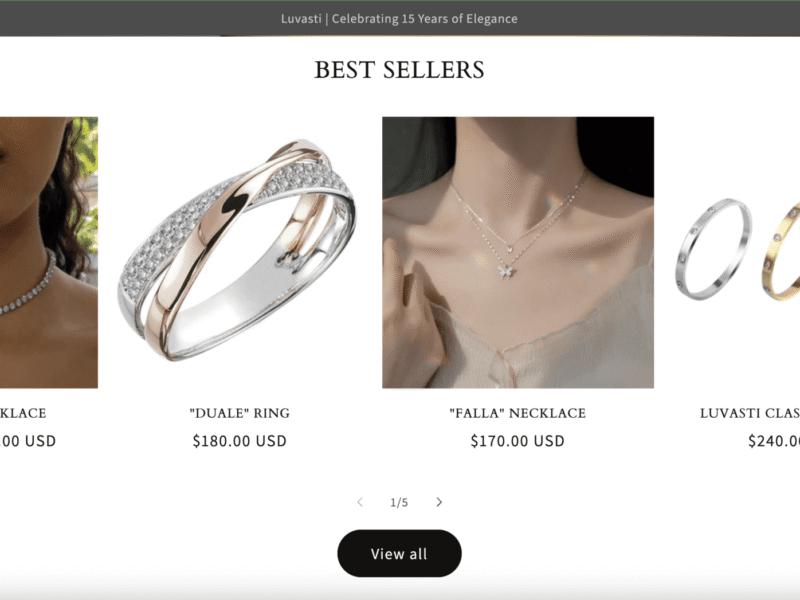This screenshot has width=800, height=600.
Task: Click the 1/5 slide counter
Action: click(x=399, y=503)
